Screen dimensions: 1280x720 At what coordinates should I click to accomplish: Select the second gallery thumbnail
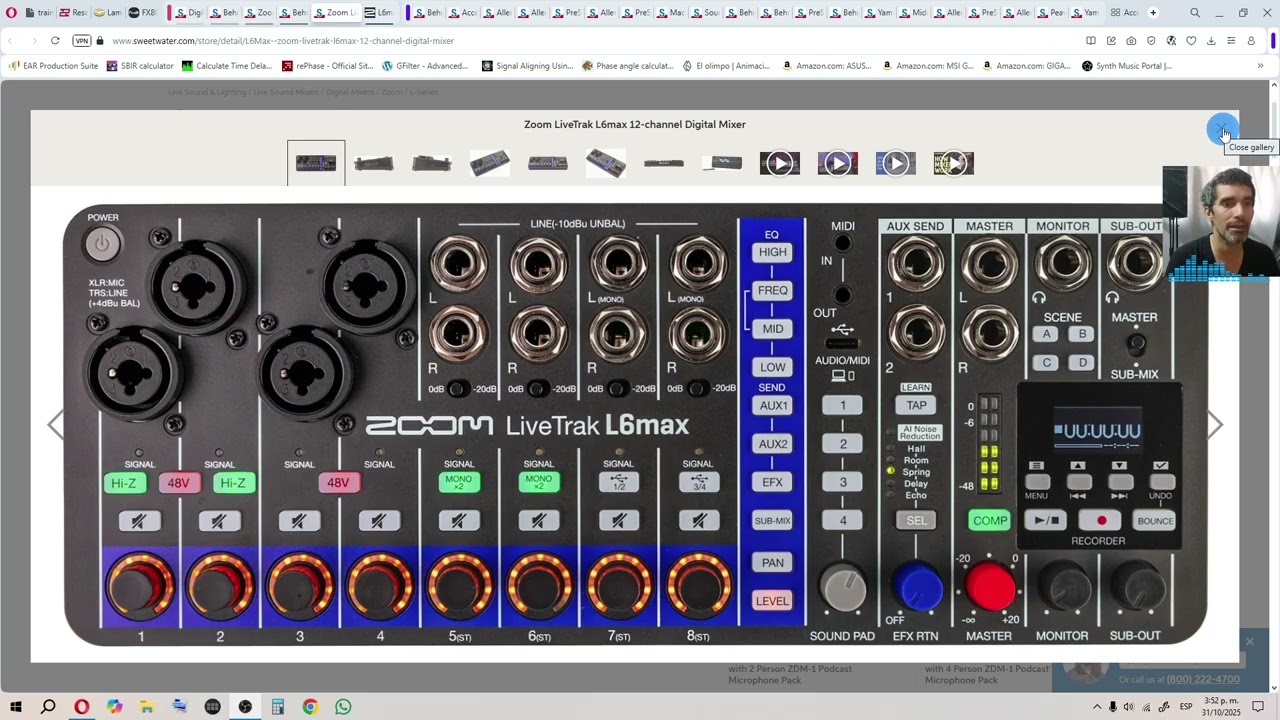click(x=374, y=163)
